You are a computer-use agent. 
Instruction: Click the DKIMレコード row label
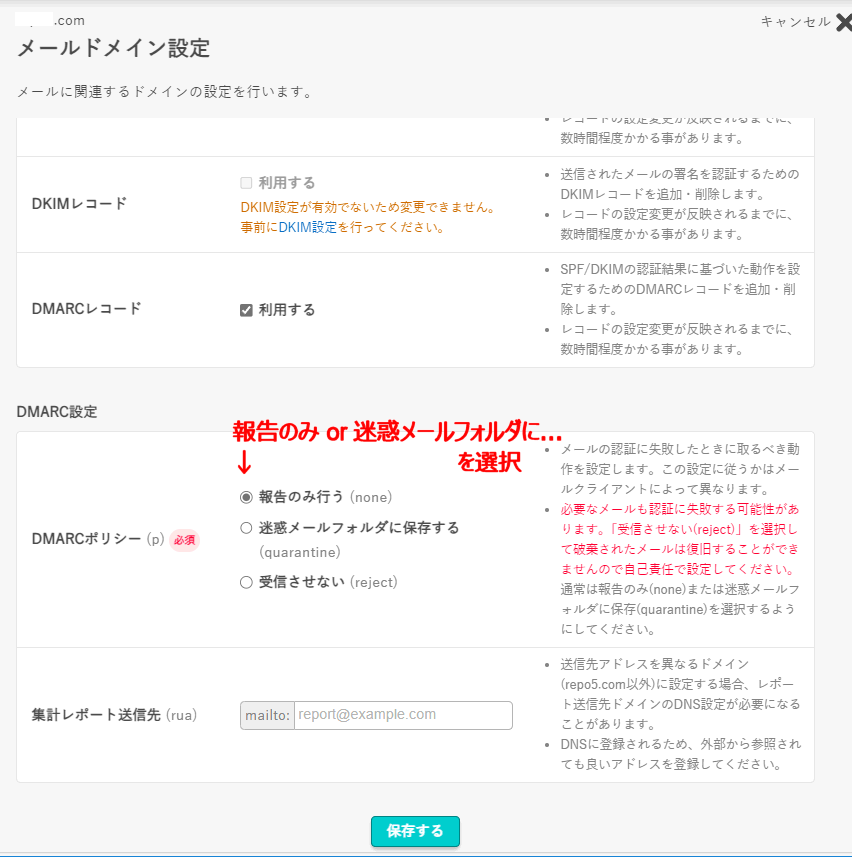(x=80, y=203)
